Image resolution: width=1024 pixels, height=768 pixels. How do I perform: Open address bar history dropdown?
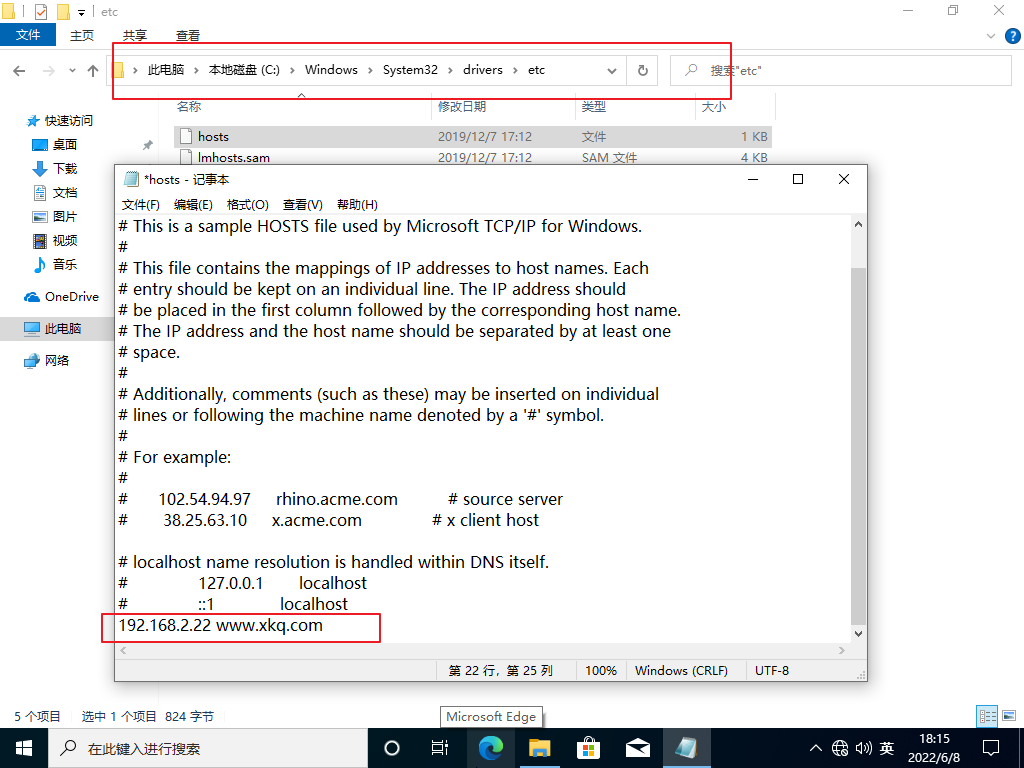point(612,71)
